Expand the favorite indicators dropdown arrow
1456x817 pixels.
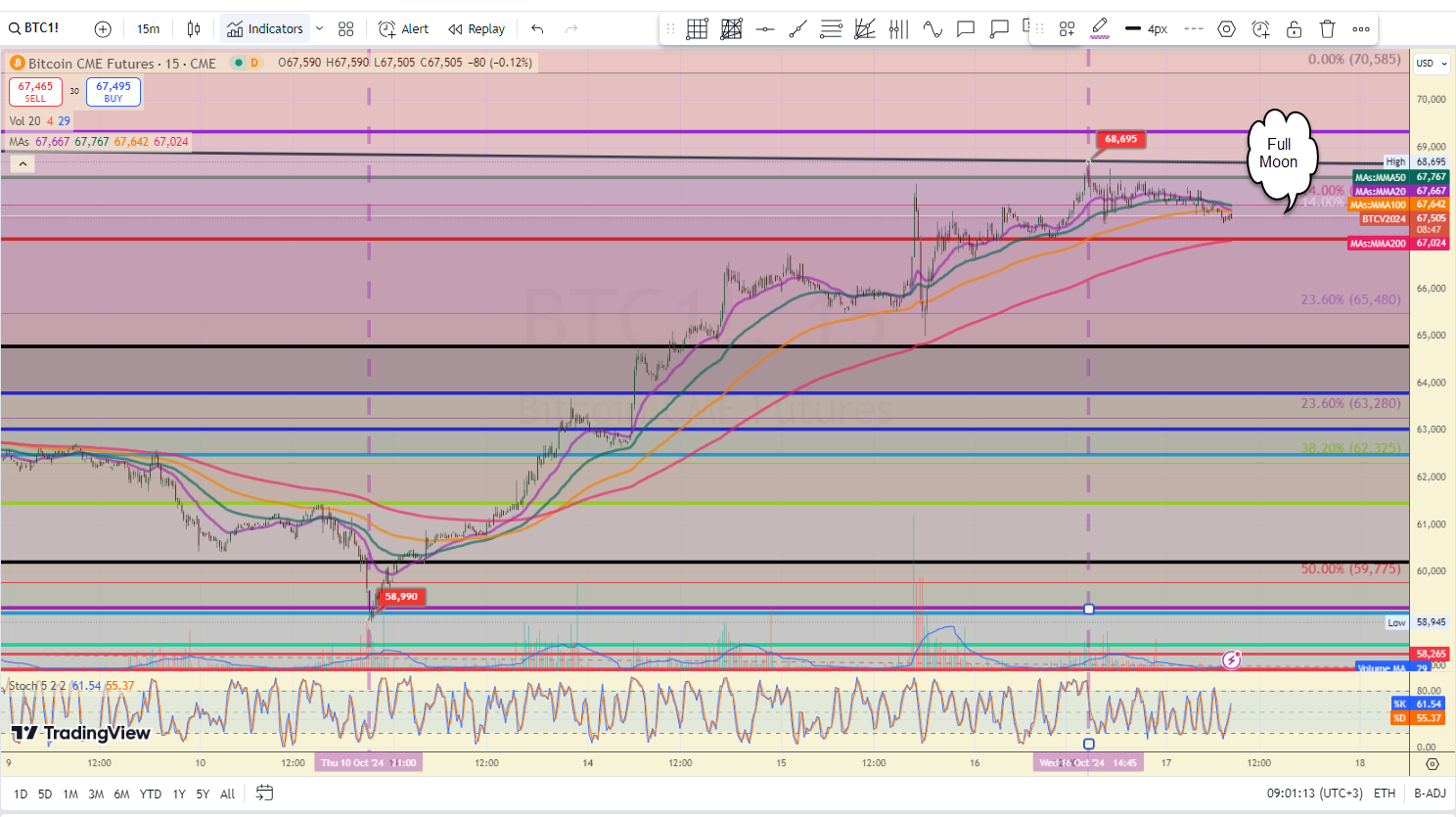click(x=319, y=29)
